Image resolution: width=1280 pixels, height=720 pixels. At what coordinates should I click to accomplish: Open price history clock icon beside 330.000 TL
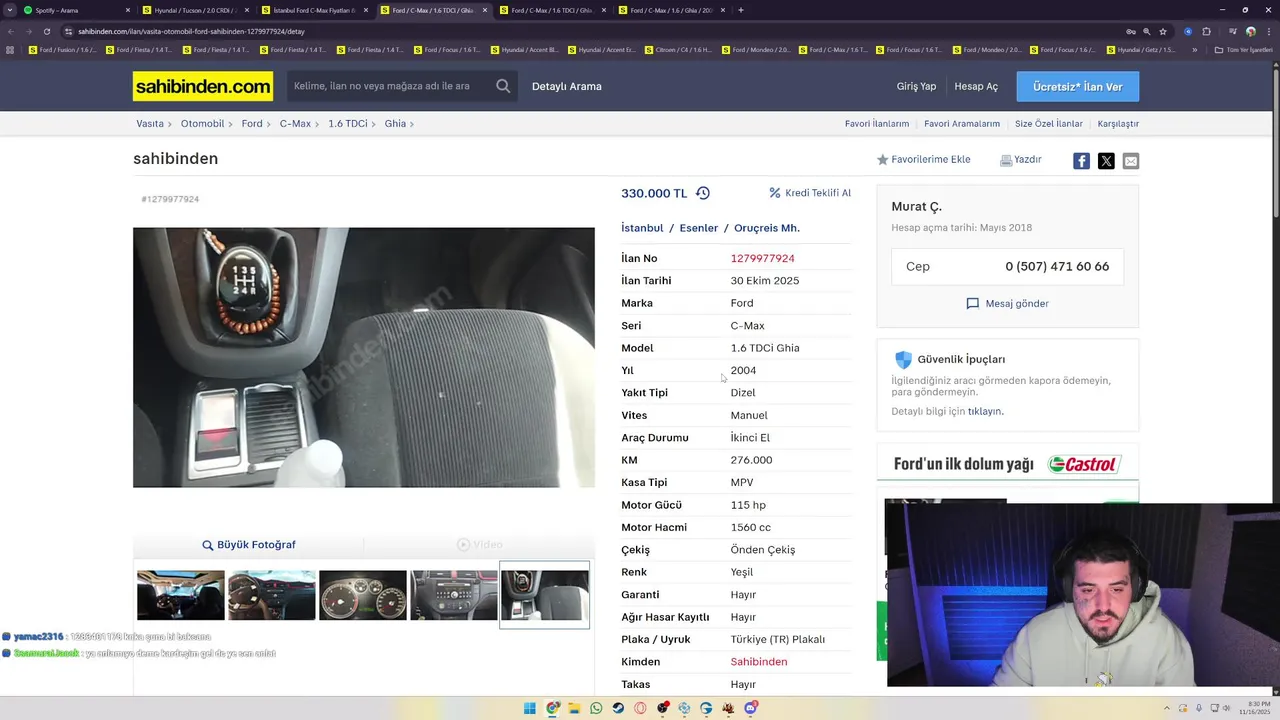click(x=703, y=193)
